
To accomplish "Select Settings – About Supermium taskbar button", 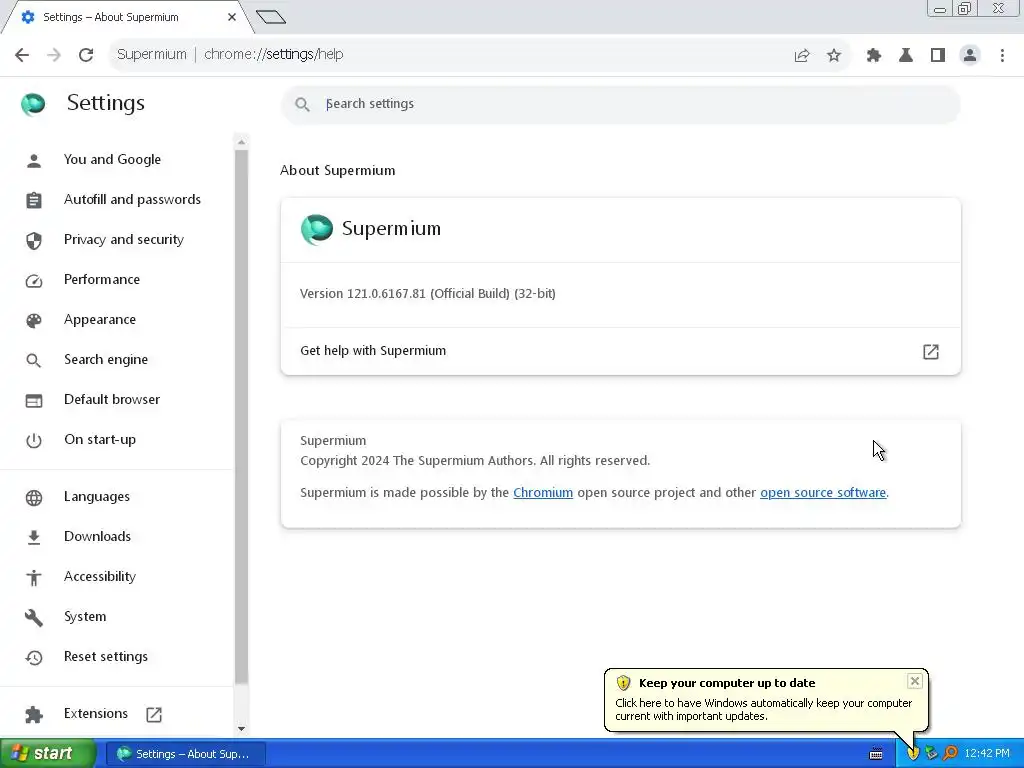I will pos(185,754).
